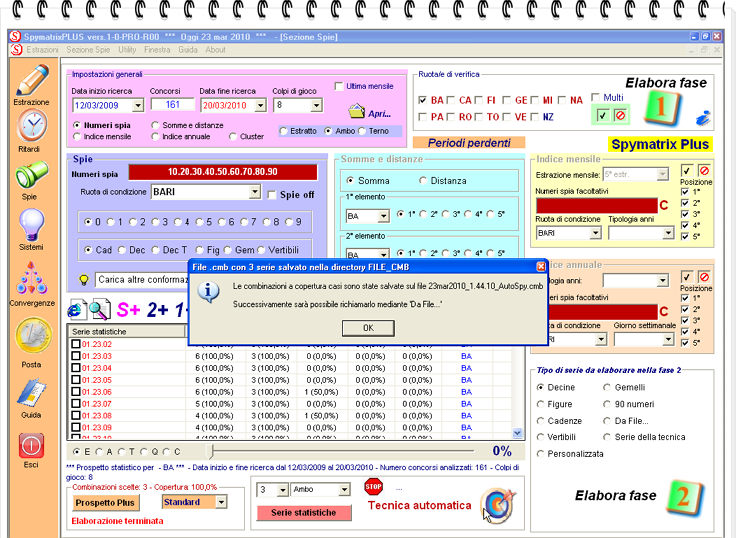Click OK in the saved file dialog
This screenshot has width=736, height=538.
[x=368, y=328]
